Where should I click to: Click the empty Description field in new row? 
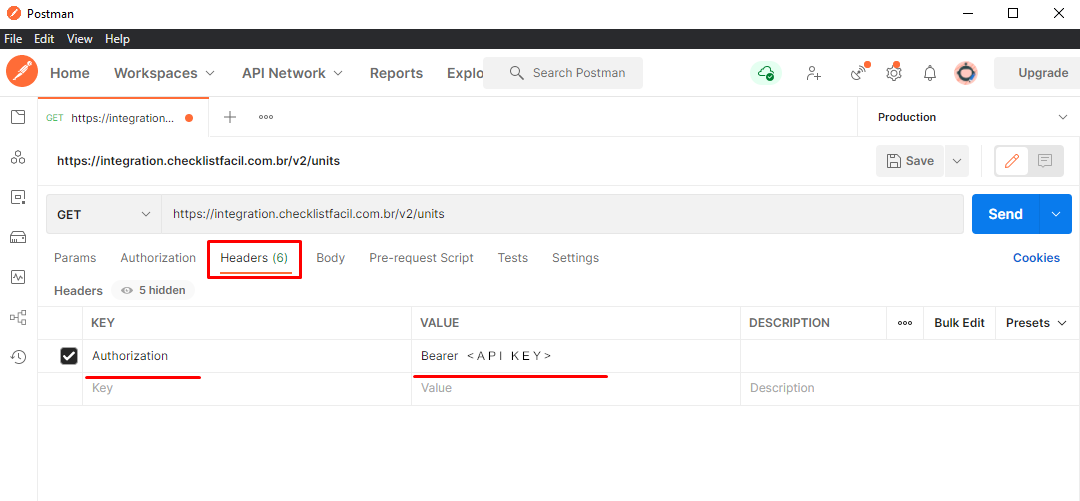click(x=910, y=388)
